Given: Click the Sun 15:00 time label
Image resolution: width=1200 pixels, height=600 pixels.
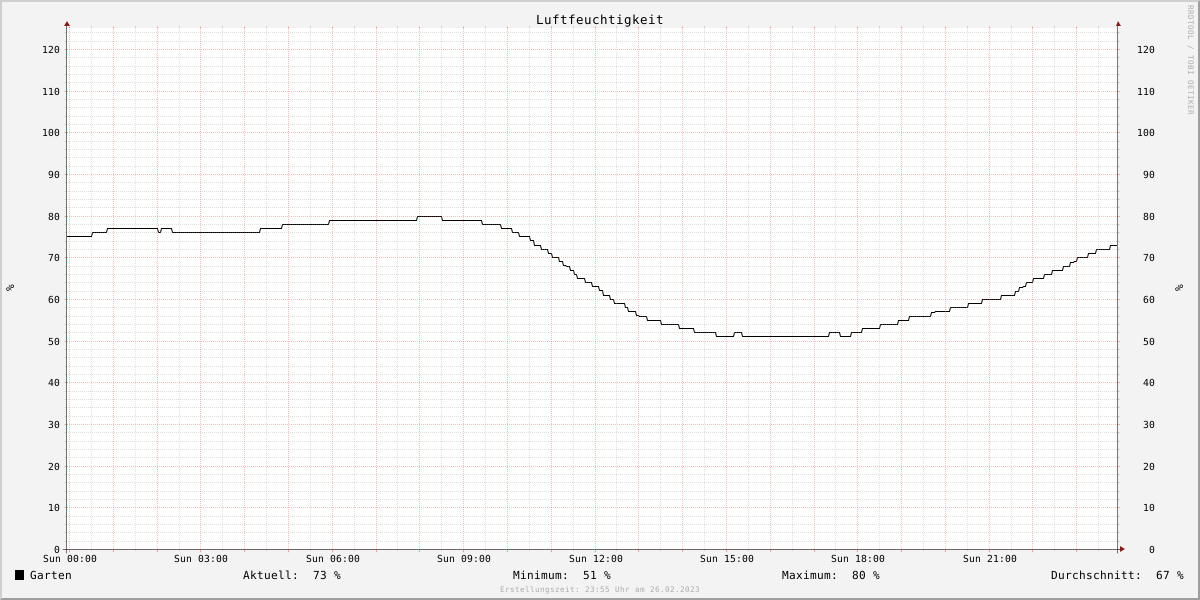Looking at the screenshot, I should (x=727, y=559).
